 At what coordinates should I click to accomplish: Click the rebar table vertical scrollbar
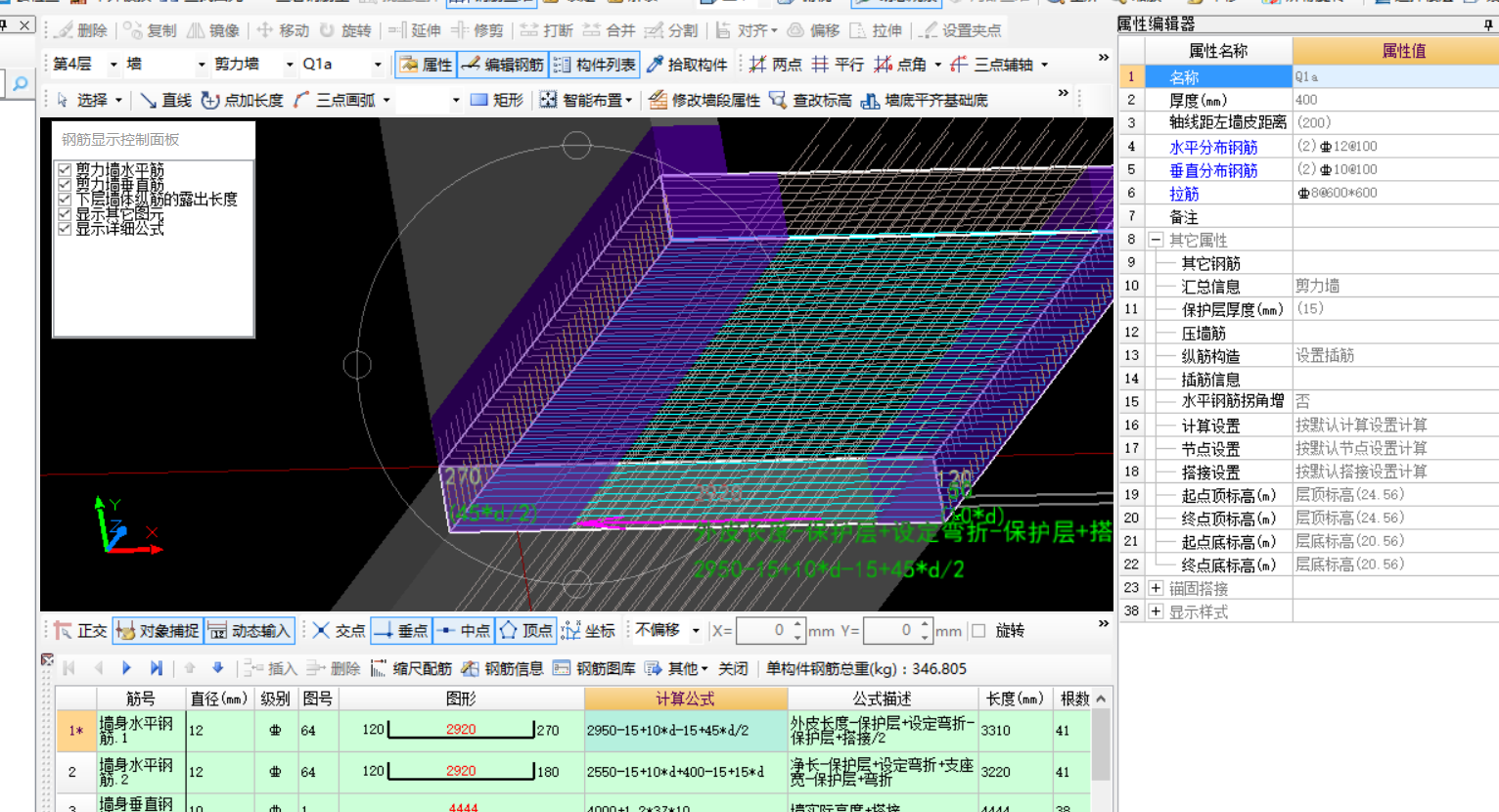click(1101, 751)
